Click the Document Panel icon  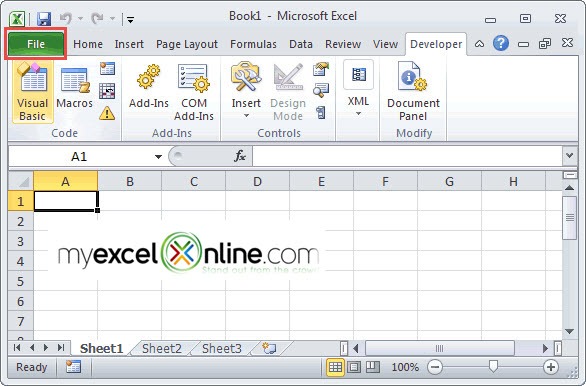(413, 92)
